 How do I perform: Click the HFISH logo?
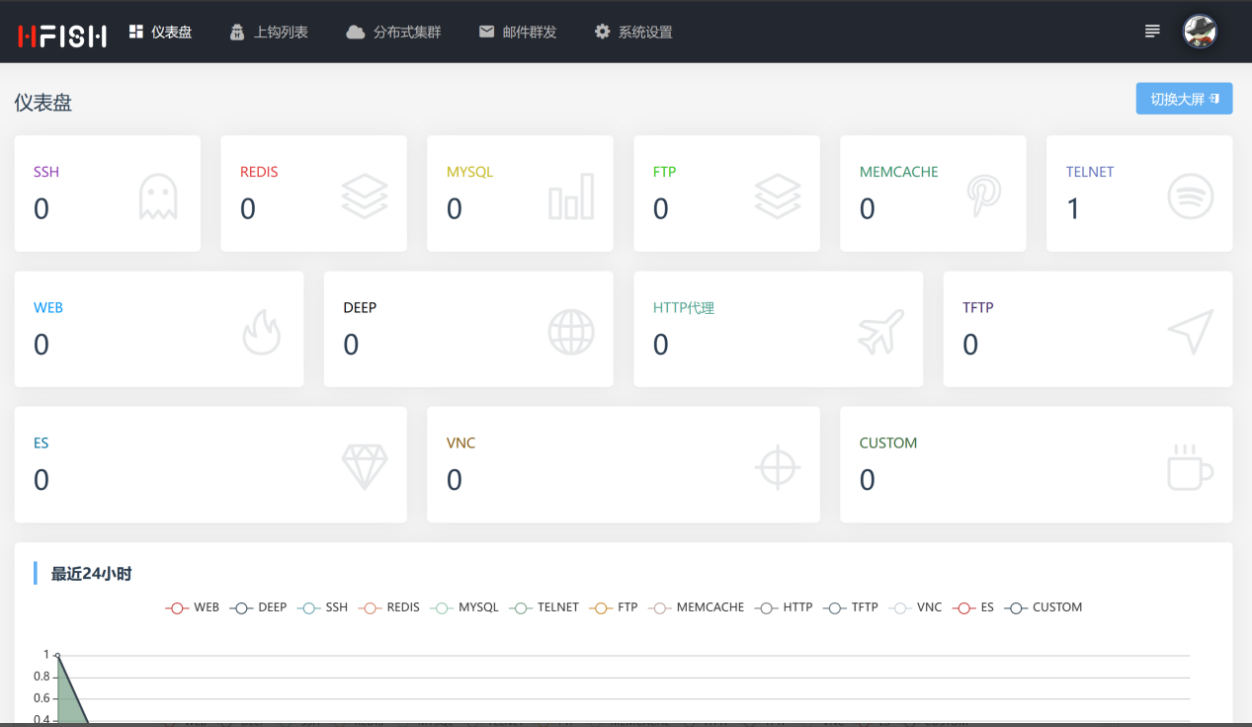[62, 35]
